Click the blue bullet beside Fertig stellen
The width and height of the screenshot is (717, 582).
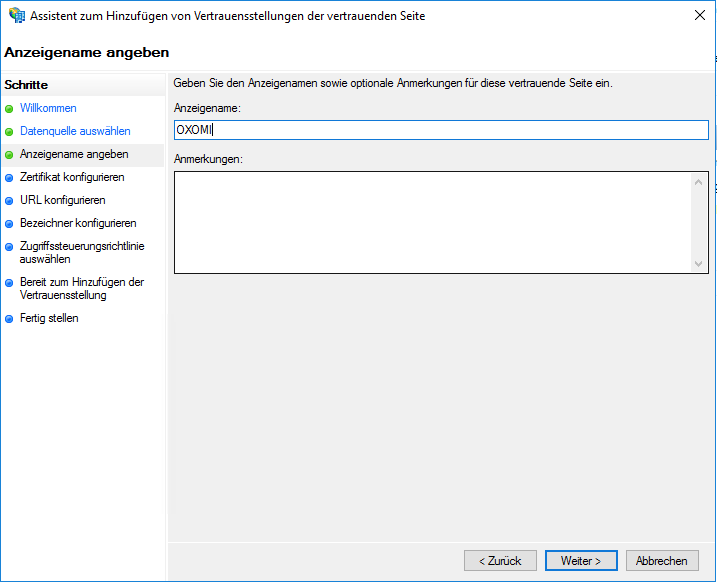coord(9,319)
